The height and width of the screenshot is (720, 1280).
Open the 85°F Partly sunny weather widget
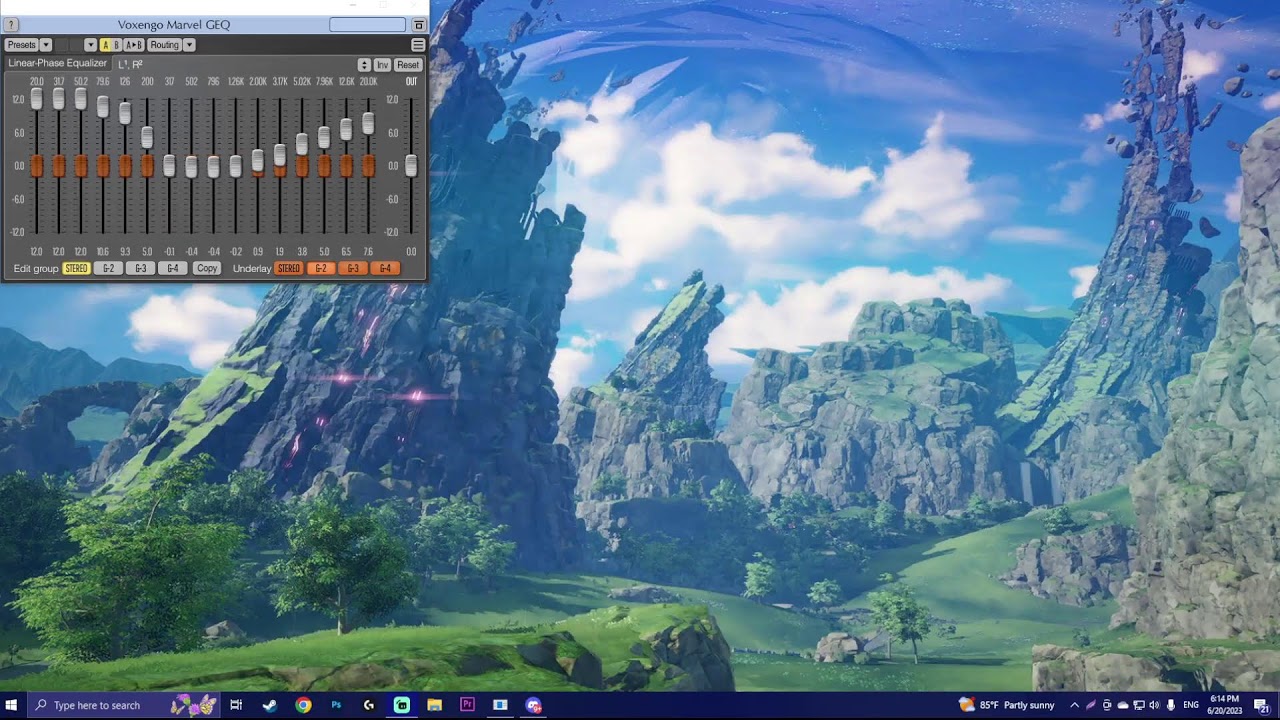click(1007, 705)
